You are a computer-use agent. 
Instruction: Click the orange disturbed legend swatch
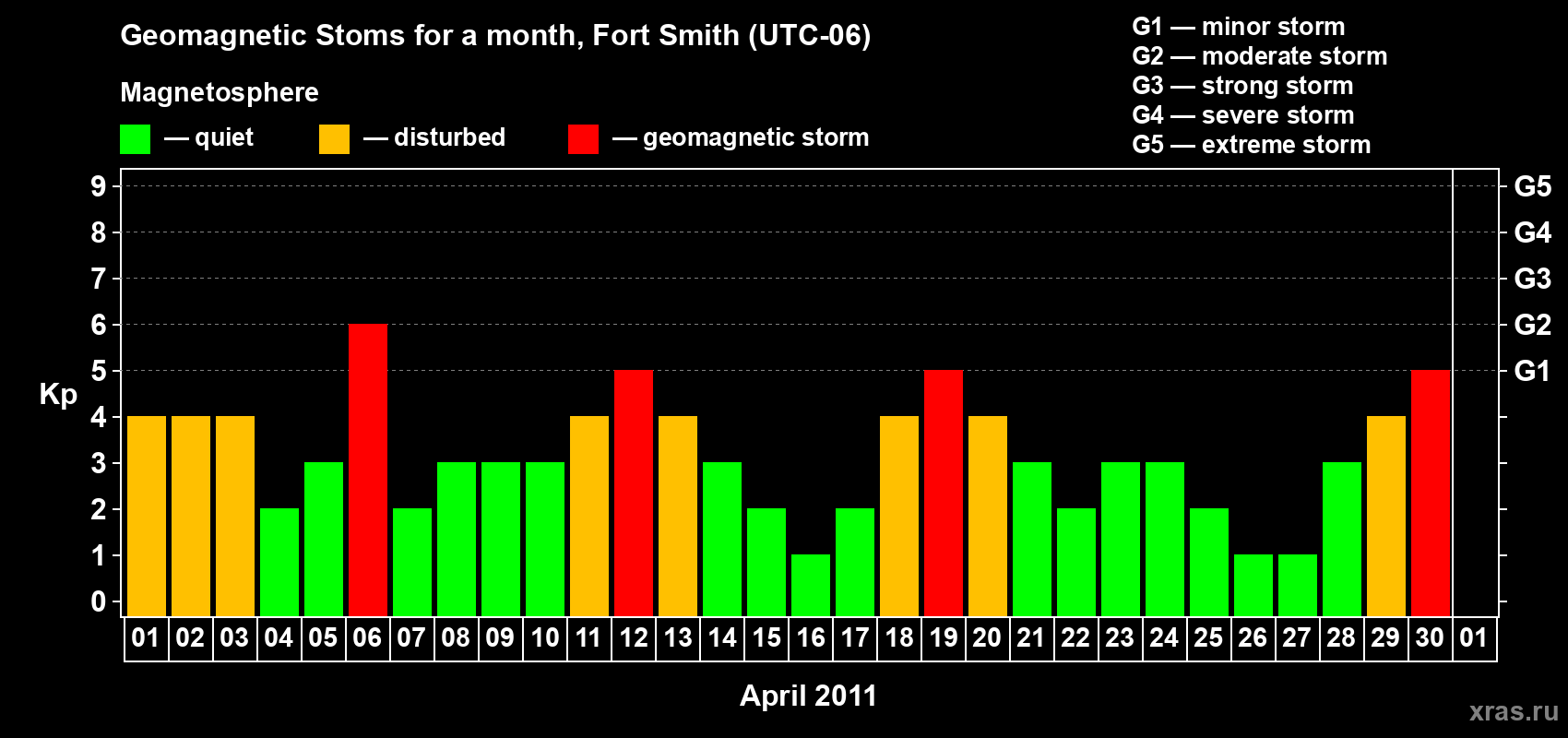click(334, 139)
